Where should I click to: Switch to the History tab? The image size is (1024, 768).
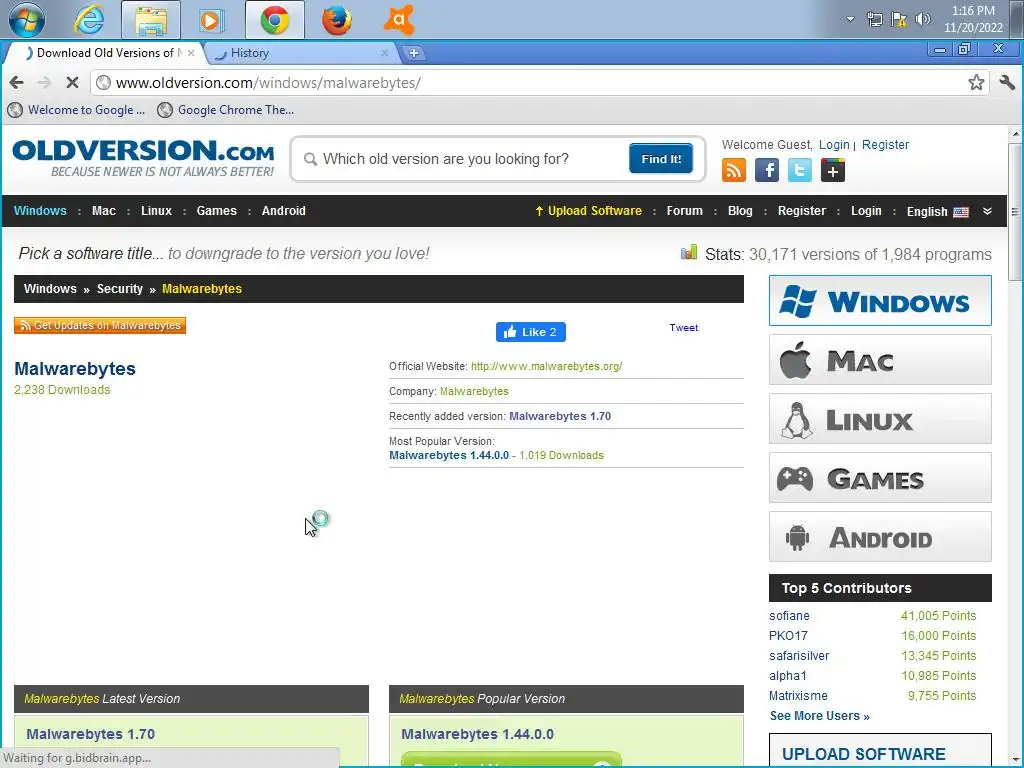click(301, 53)
